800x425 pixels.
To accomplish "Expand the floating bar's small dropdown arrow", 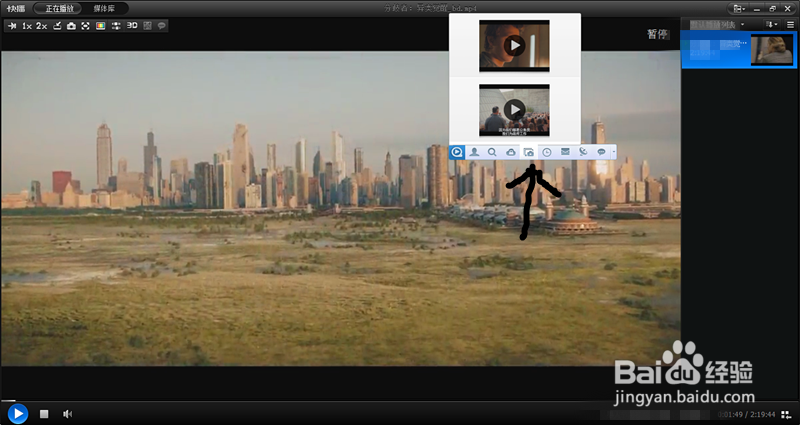I will [x=613, y=152].
